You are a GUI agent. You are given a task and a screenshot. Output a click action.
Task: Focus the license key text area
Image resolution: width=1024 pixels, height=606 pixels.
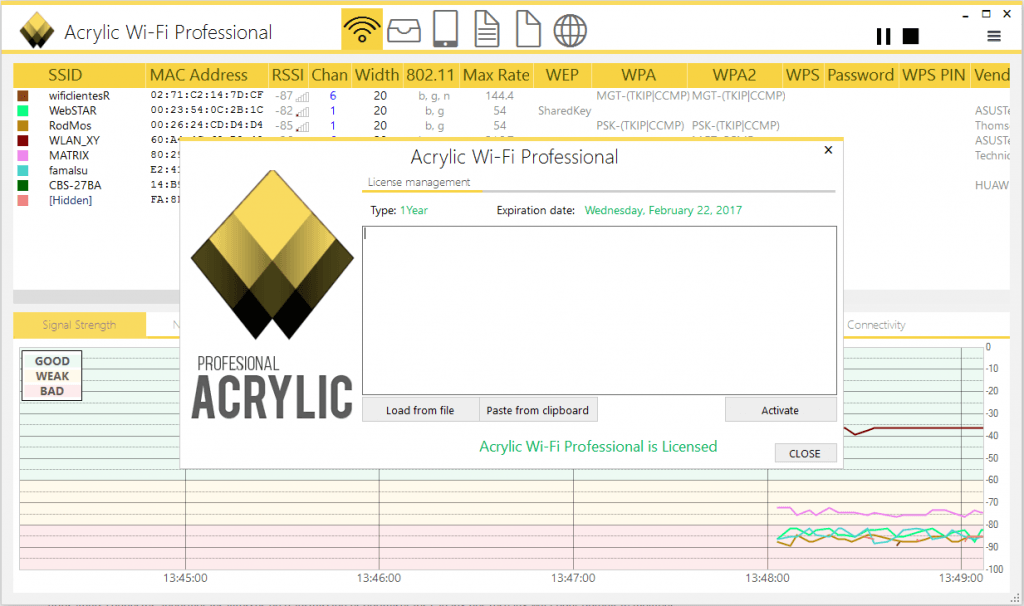coord(599,310)
